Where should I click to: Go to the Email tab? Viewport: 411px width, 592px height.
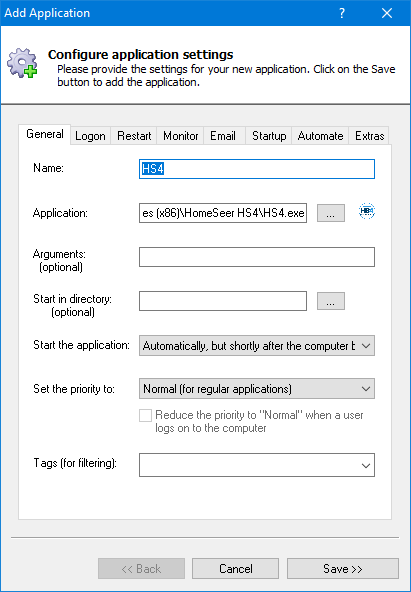(223, 136)
